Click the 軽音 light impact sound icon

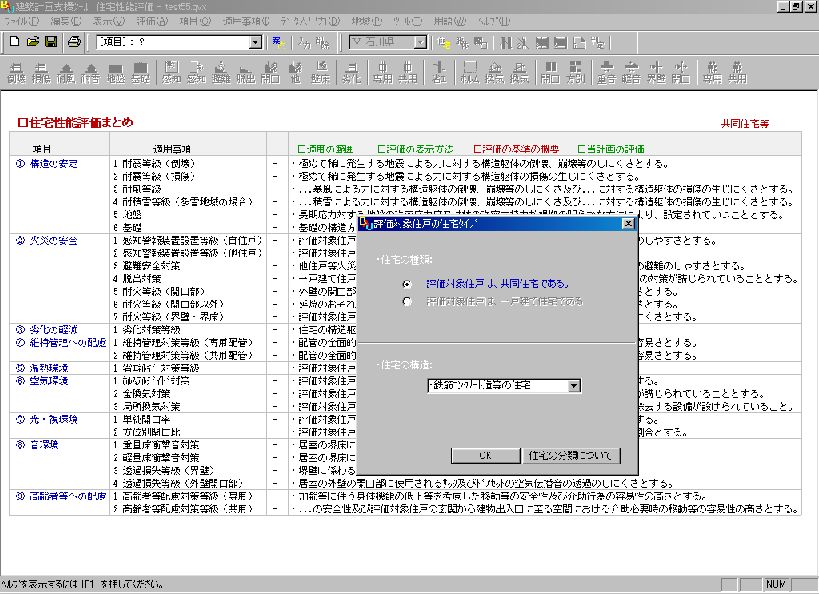click(x=631, y=73)
